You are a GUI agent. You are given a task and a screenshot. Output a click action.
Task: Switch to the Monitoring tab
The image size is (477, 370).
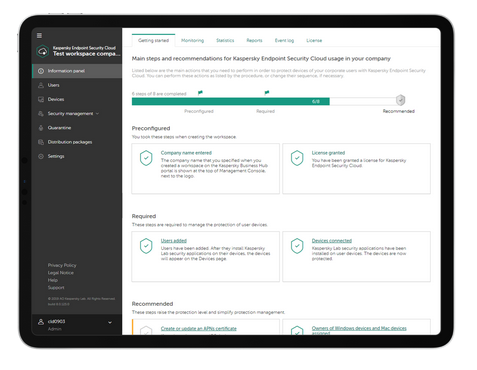[x=192, y=40]
